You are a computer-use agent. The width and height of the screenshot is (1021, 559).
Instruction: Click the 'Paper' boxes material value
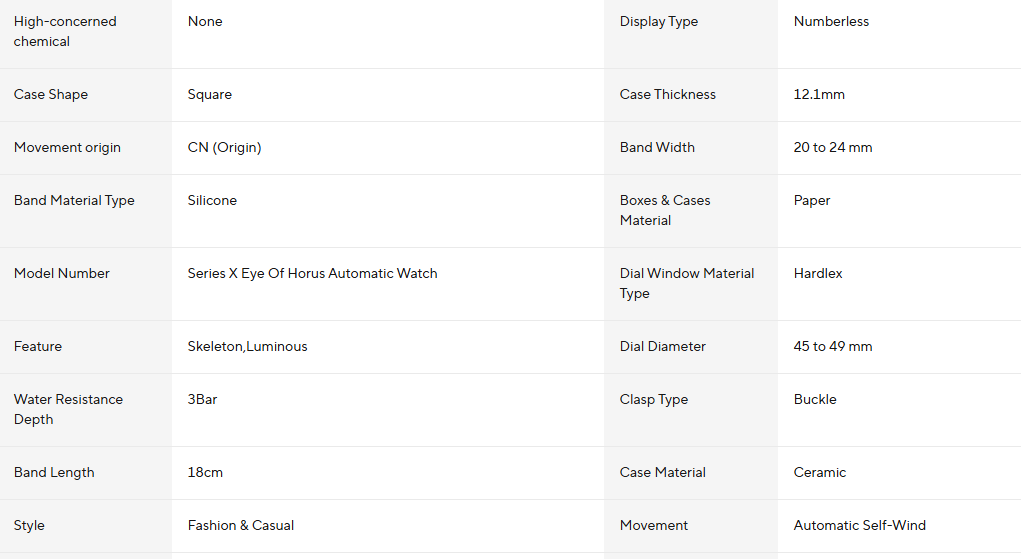(x=812, y=200)
